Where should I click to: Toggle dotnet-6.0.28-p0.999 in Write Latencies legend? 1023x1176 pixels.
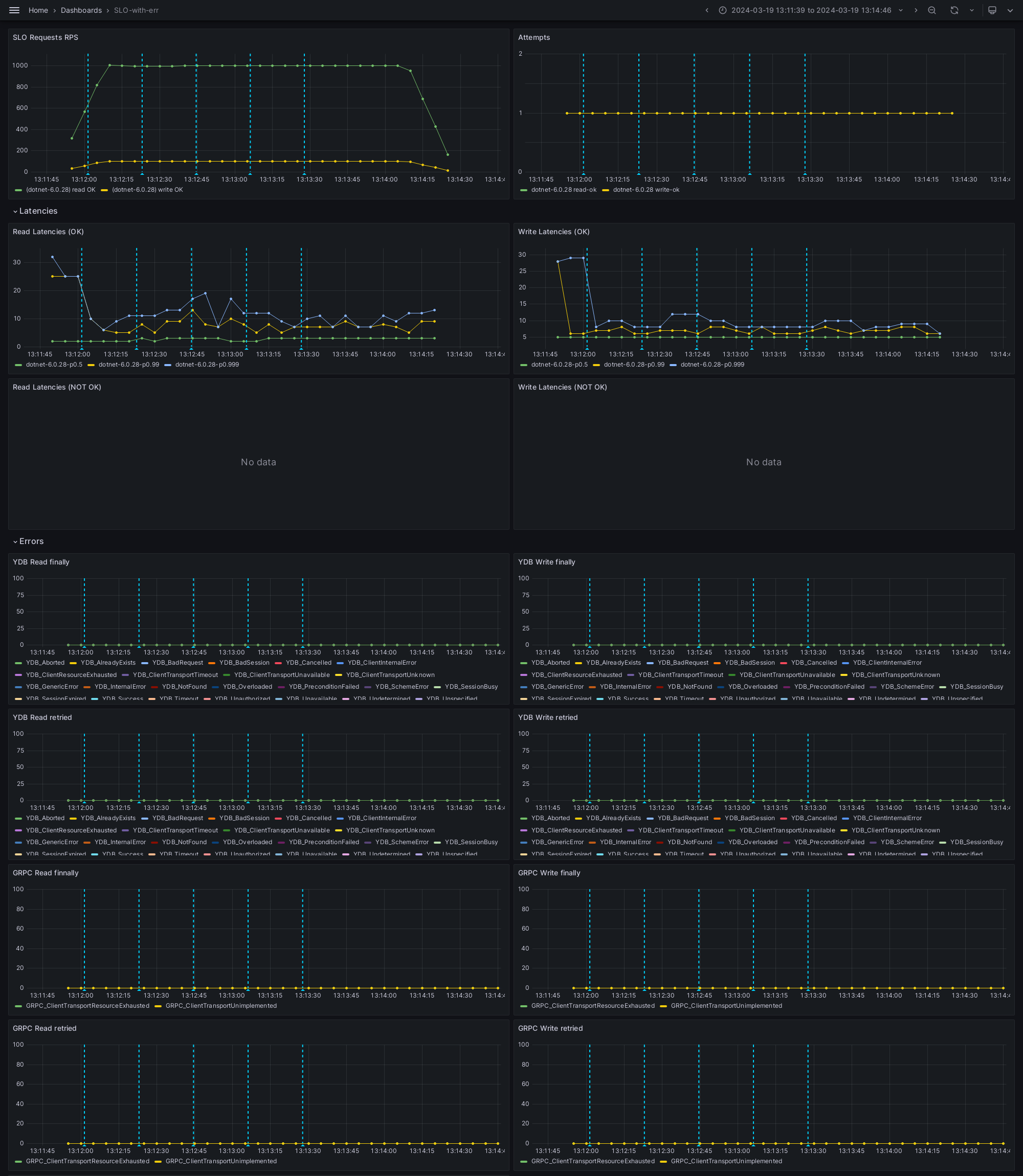(712, 365)
